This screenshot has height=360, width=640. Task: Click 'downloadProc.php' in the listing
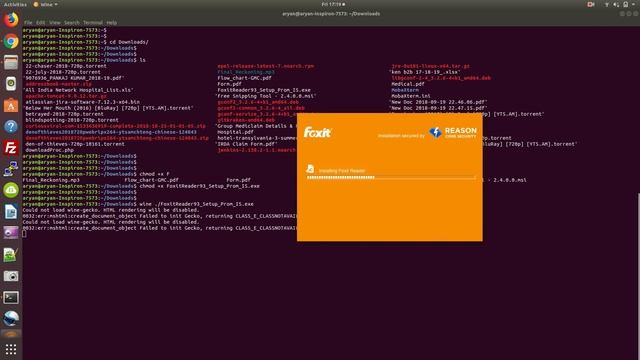pos(49,150)
